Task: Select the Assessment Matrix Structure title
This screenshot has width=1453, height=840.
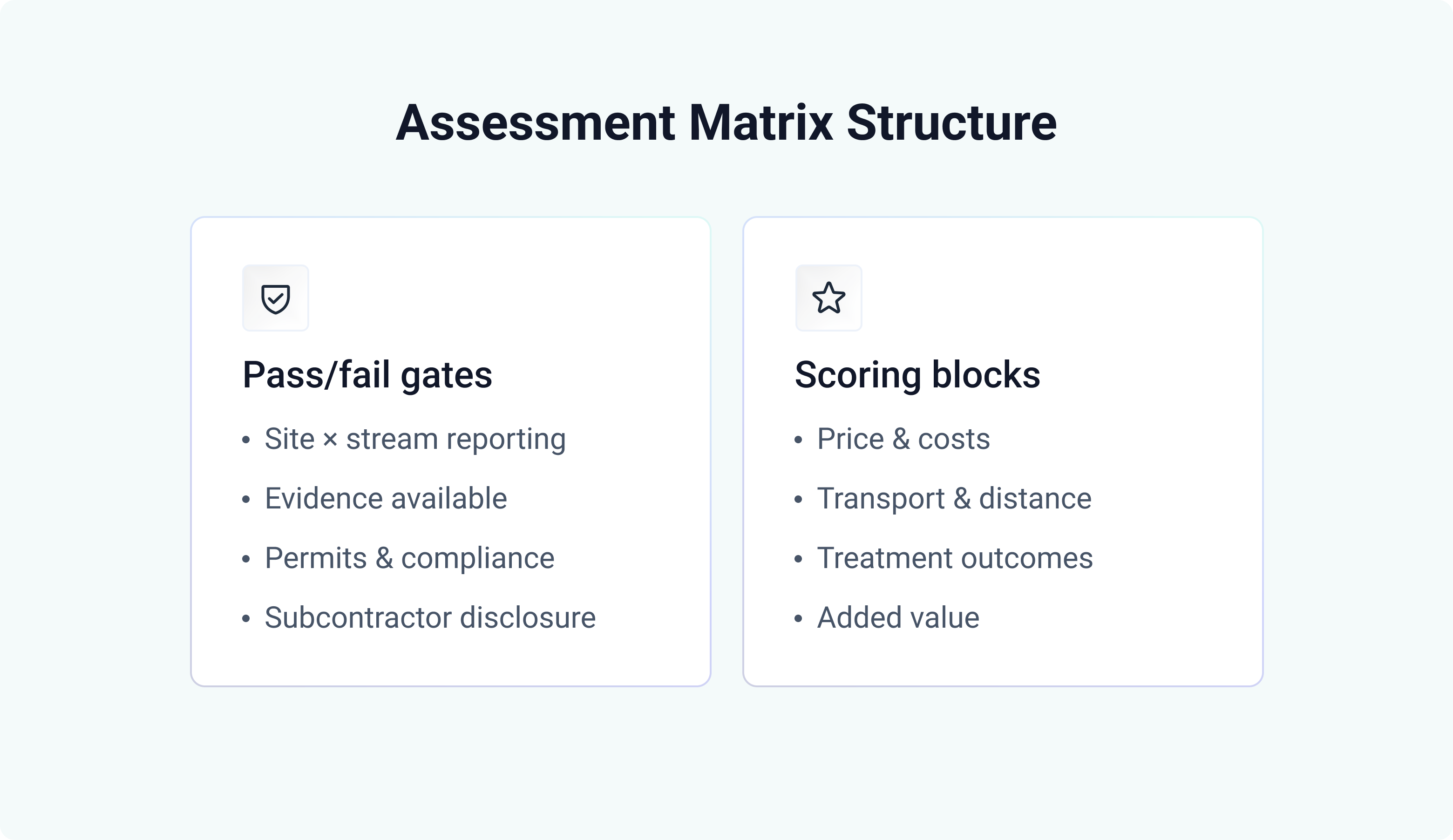Action: coord(726,122)
